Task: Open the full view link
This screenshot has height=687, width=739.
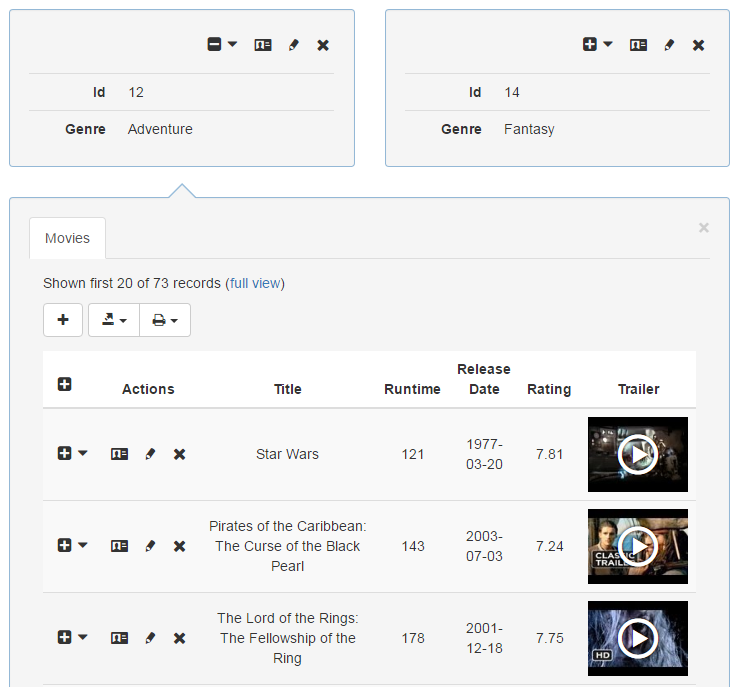Action: click(255, 283)
